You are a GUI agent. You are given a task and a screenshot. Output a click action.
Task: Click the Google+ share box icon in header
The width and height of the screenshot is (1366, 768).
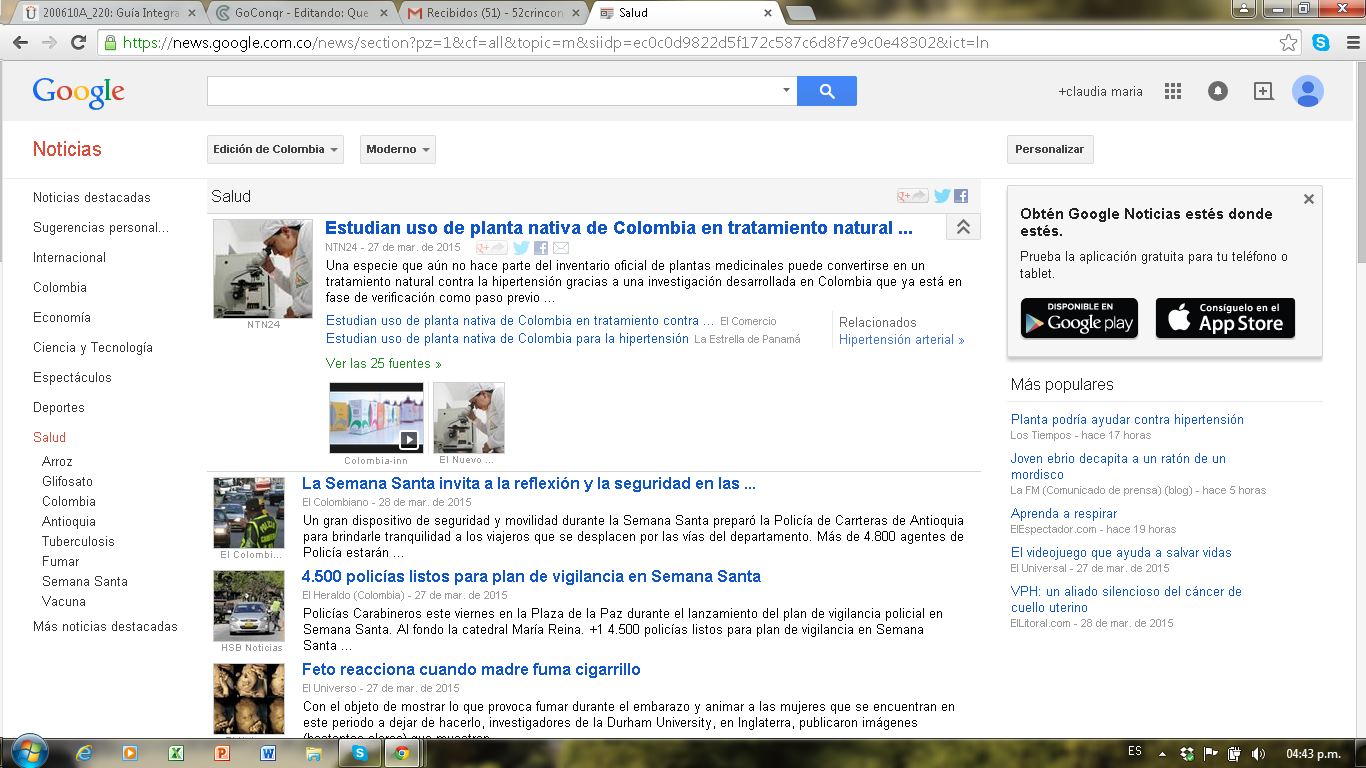tap(1263, 91)
